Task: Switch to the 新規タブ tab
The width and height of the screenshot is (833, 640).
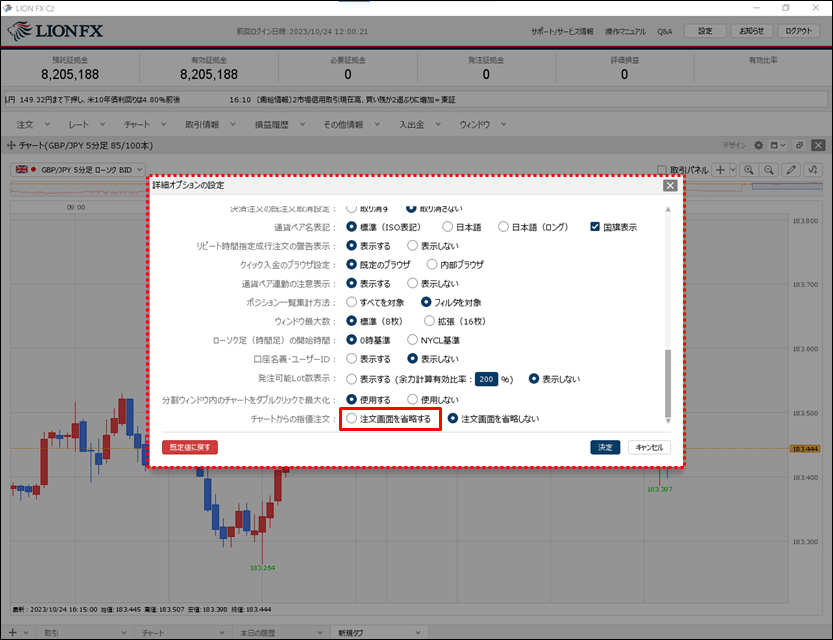Action: point(351,633)
